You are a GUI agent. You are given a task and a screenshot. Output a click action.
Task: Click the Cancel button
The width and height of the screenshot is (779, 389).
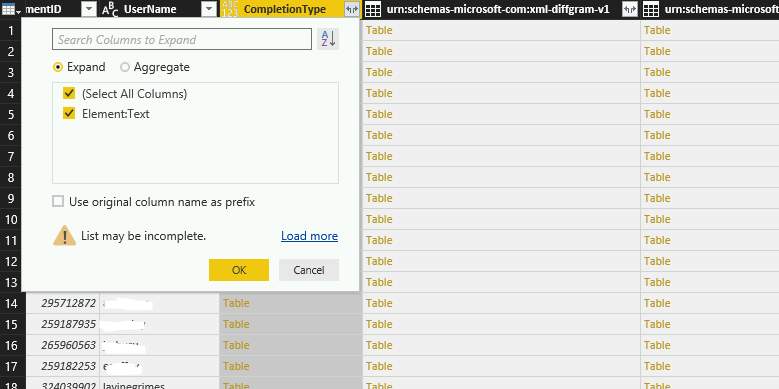(x=309, y=270)
